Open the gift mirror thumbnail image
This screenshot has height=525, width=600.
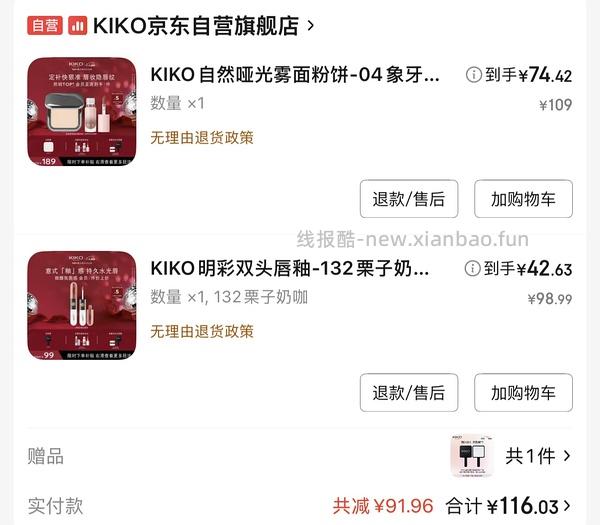[472, 456]
